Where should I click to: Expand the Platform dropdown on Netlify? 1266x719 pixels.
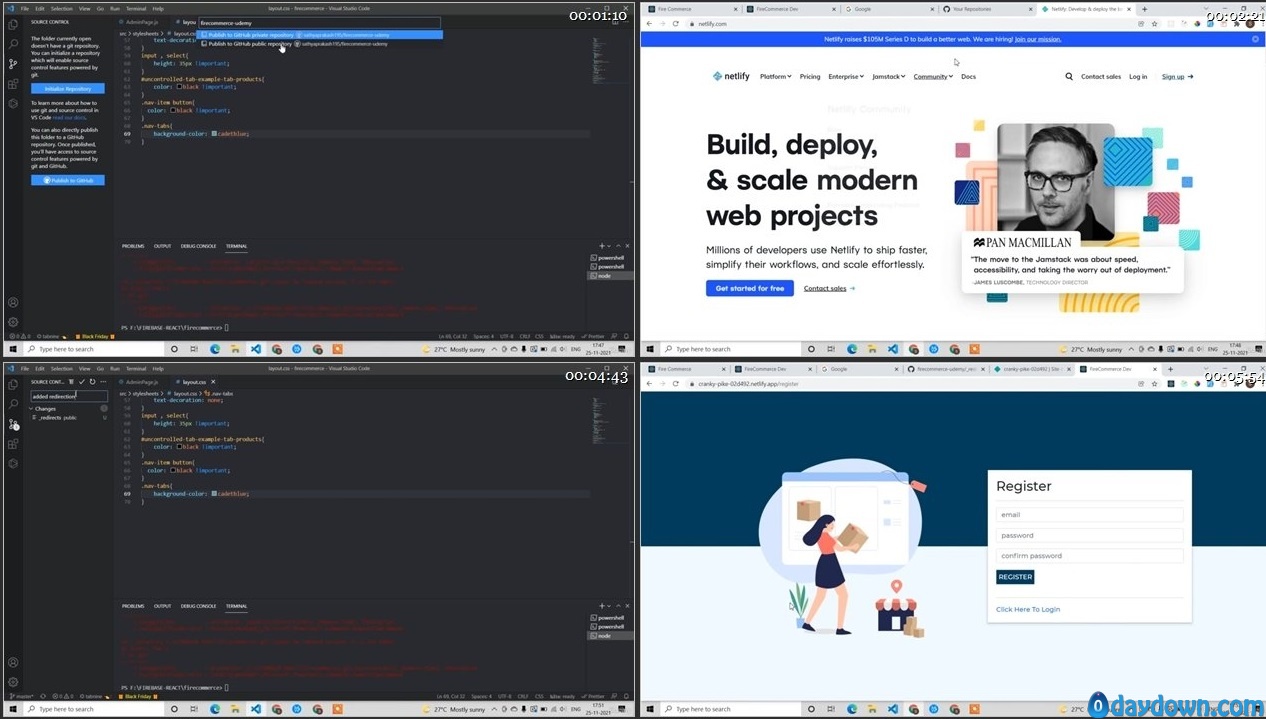point(775,76)
